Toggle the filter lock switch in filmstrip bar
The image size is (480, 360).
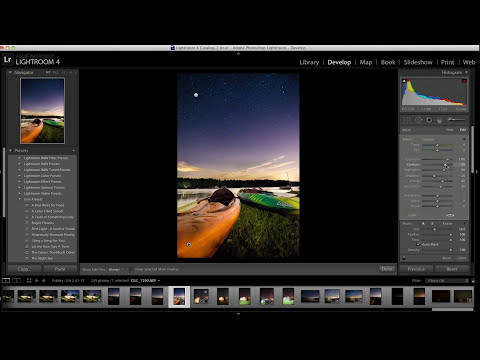coord(473,281)
